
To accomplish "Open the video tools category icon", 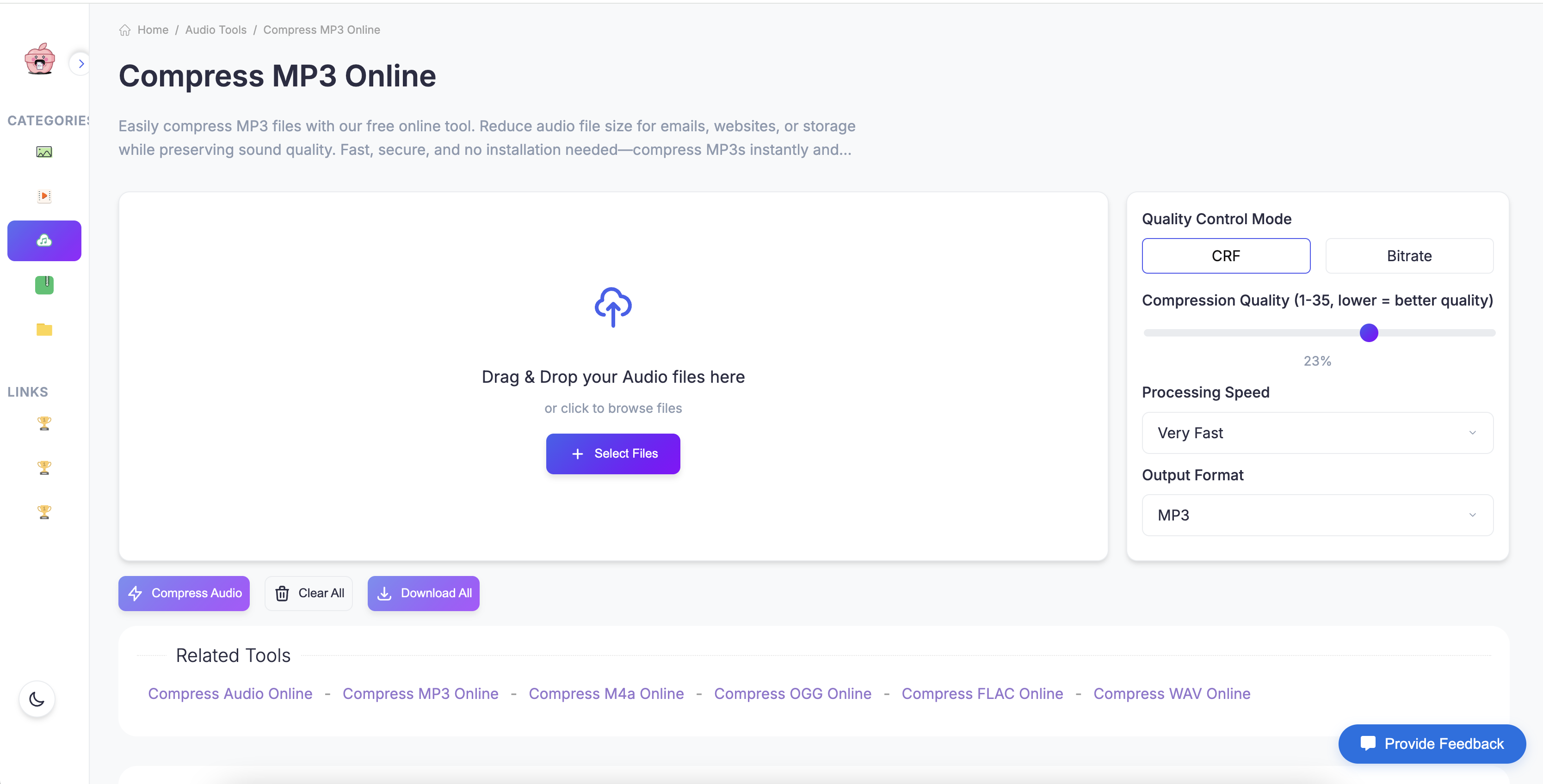I will point(44,196).
